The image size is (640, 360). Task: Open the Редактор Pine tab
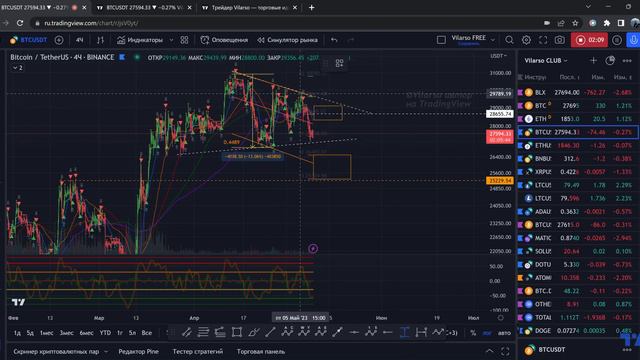138,351
